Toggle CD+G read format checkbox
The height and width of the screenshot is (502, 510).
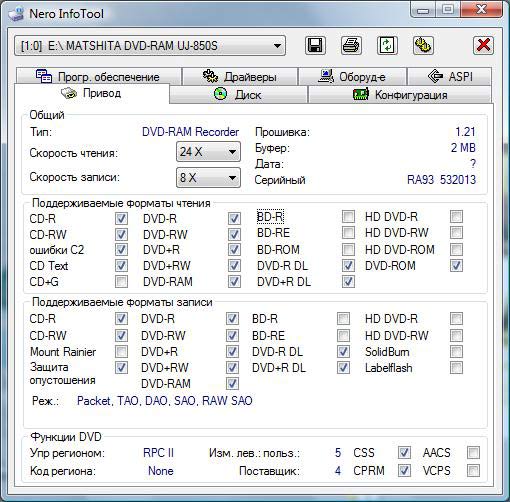click(121, 282)
